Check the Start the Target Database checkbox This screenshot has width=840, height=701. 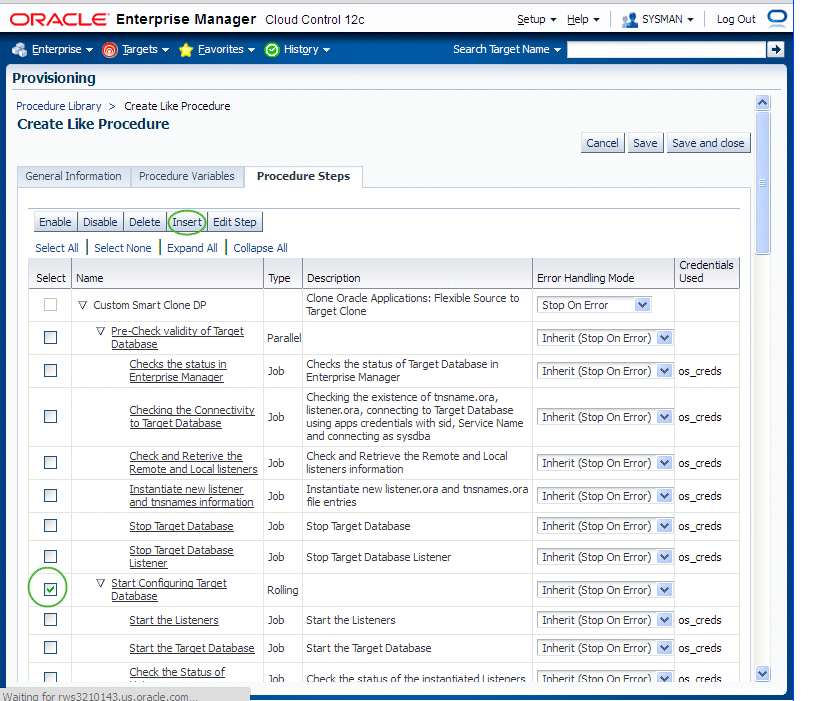coord(50,647)
